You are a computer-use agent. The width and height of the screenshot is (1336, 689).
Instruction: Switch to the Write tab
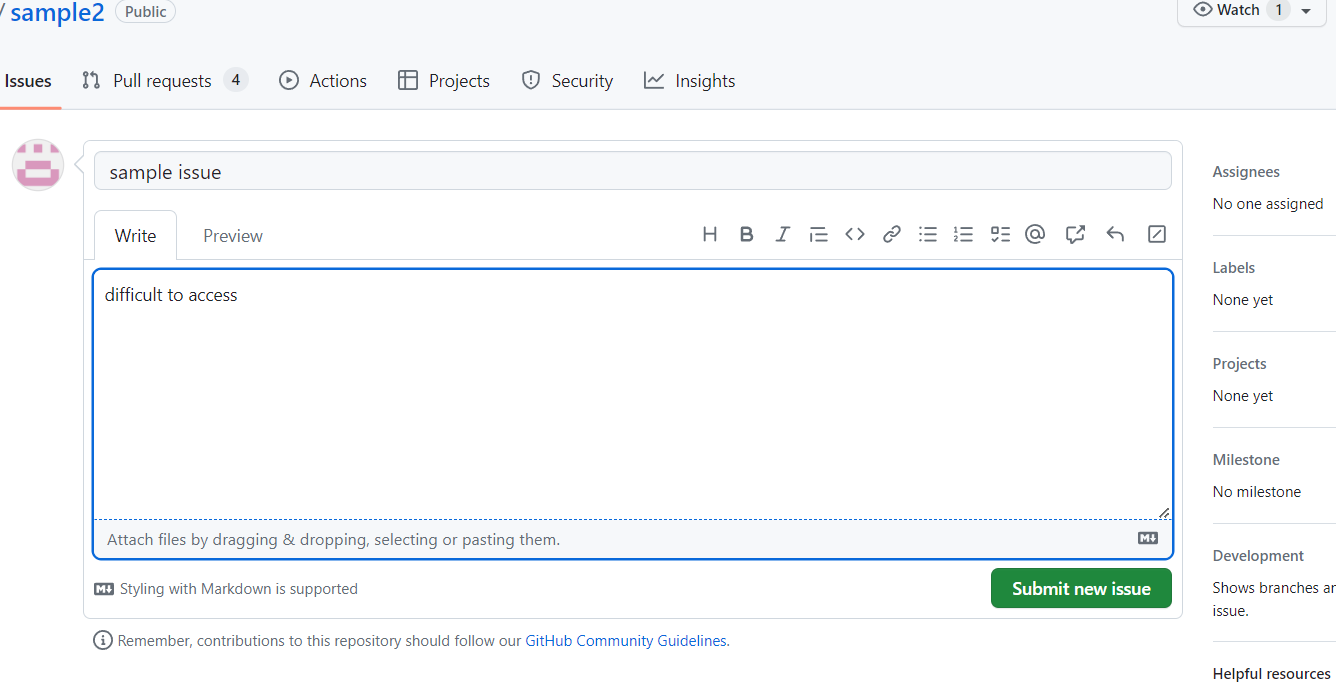click(x=135, y=236)
